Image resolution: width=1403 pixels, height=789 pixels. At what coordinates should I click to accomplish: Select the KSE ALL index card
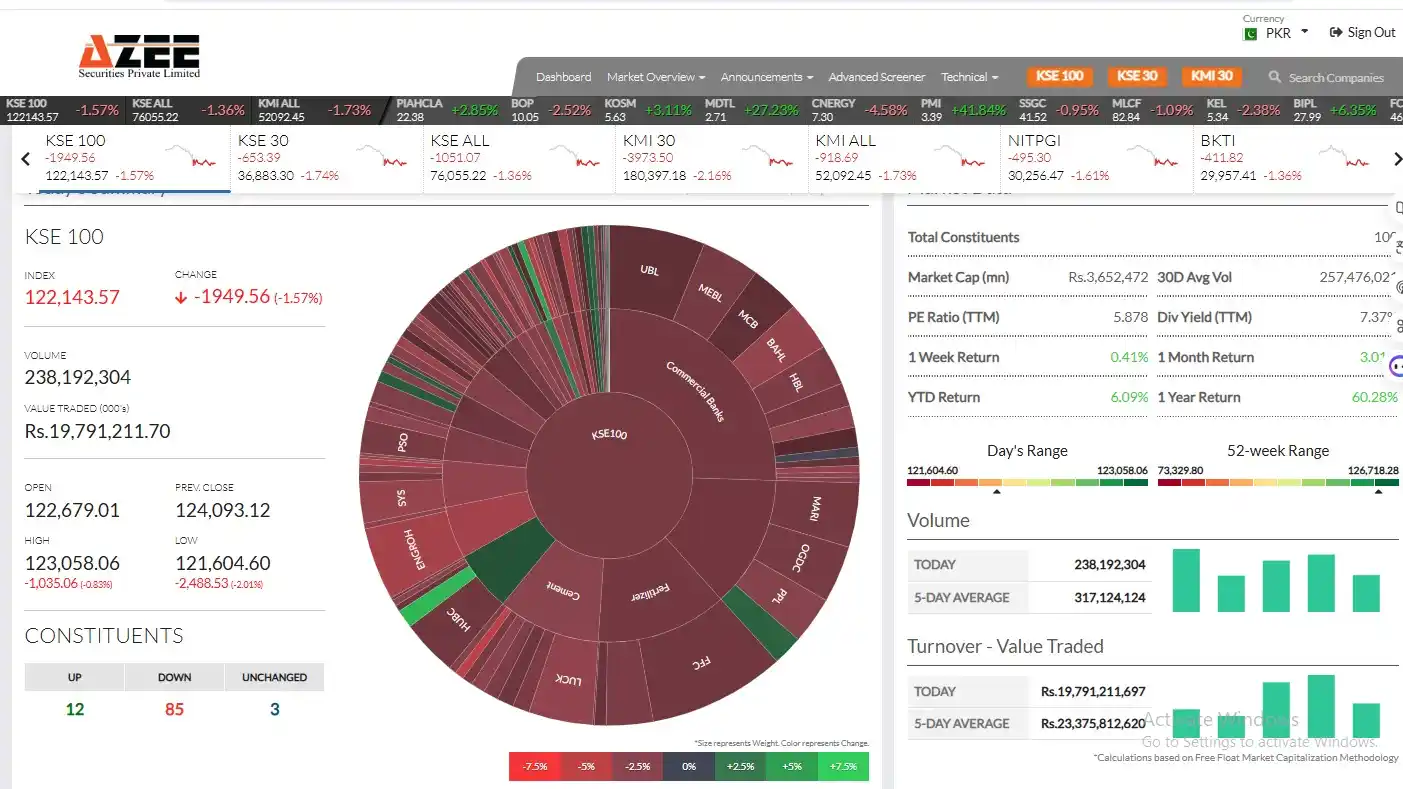519,158
